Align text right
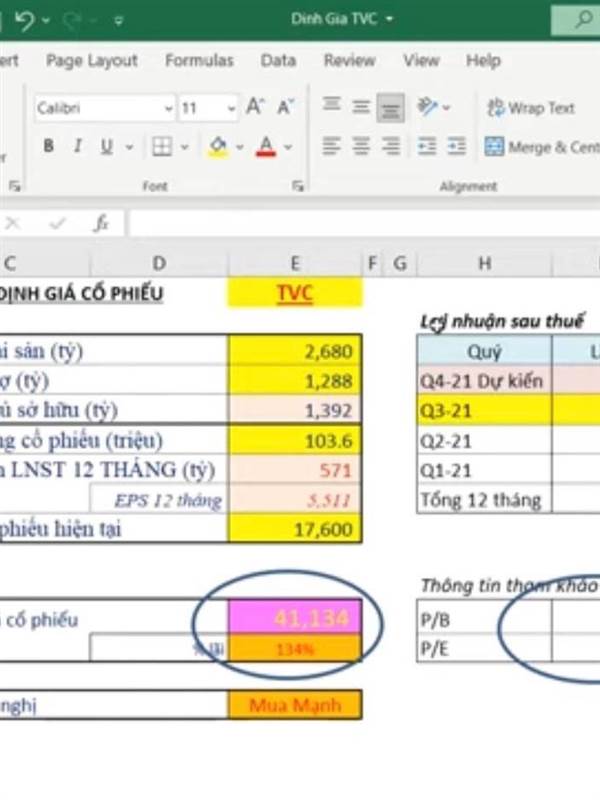 click(391, 147)
